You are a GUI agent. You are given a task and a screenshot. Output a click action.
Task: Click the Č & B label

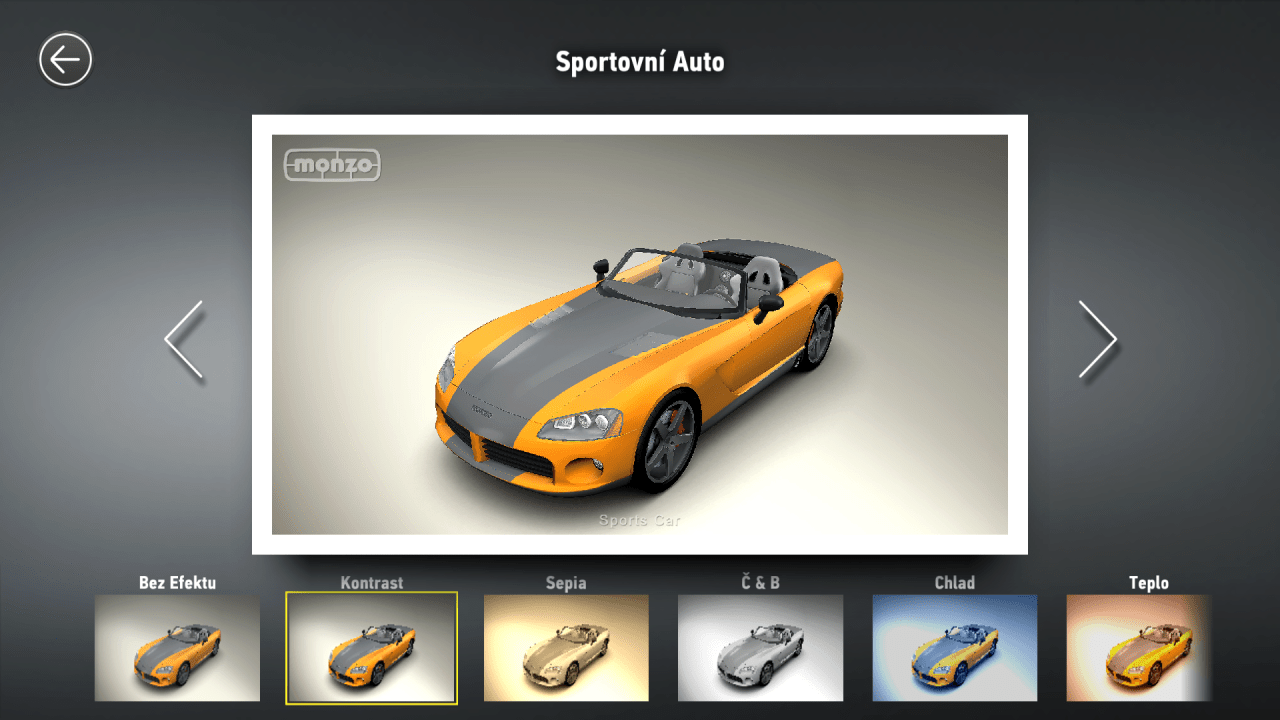point(760,582)
